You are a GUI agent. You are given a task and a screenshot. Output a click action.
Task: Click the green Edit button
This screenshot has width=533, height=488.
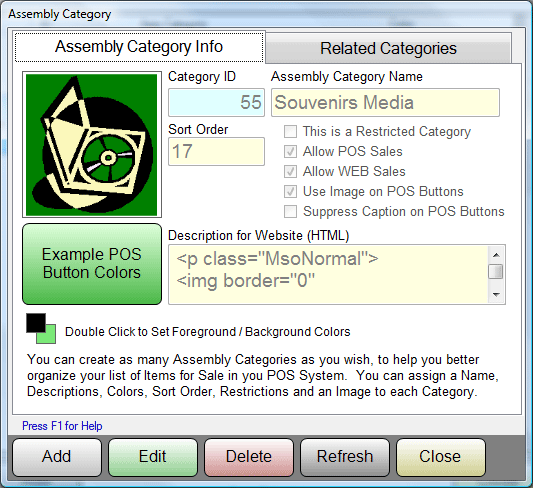pyautogui.click(x=153, y=457)
